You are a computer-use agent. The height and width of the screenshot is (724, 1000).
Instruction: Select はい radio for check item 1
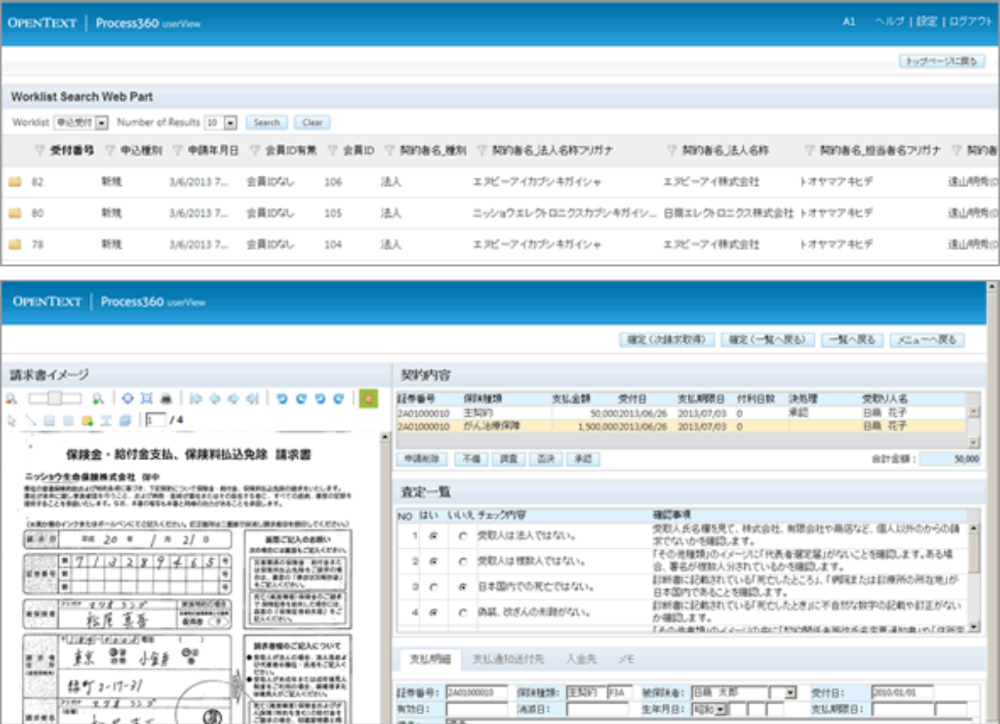tap(434, 536)
